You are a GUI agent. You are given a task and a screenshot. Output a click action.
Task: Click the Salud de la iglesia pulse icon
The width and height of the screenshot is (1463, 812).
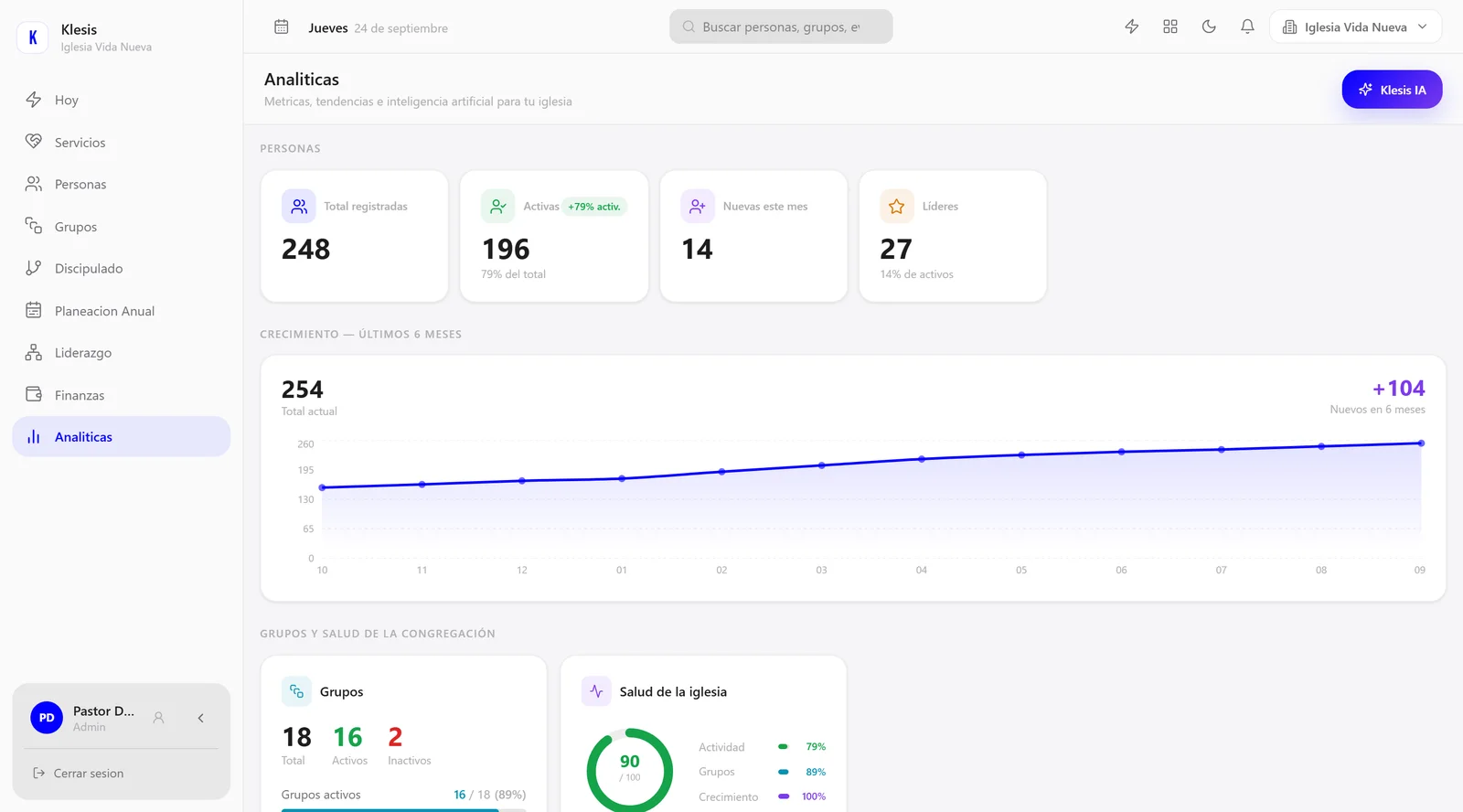[596, 691]
